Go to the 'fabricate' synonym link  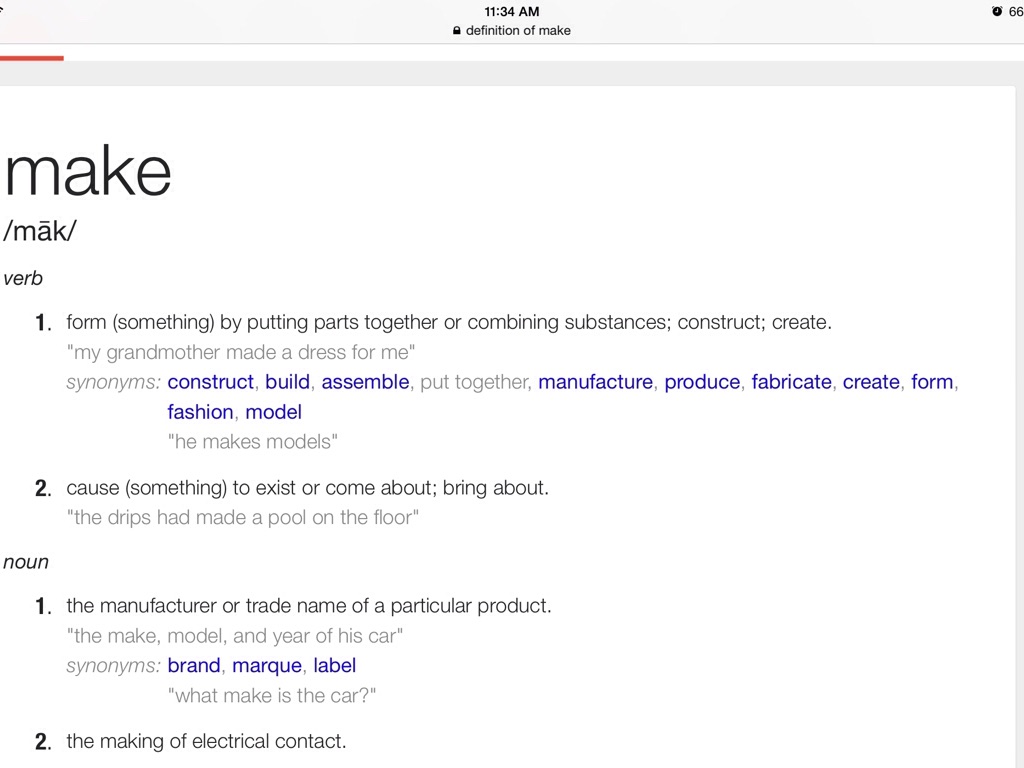(x=792, y=382)
